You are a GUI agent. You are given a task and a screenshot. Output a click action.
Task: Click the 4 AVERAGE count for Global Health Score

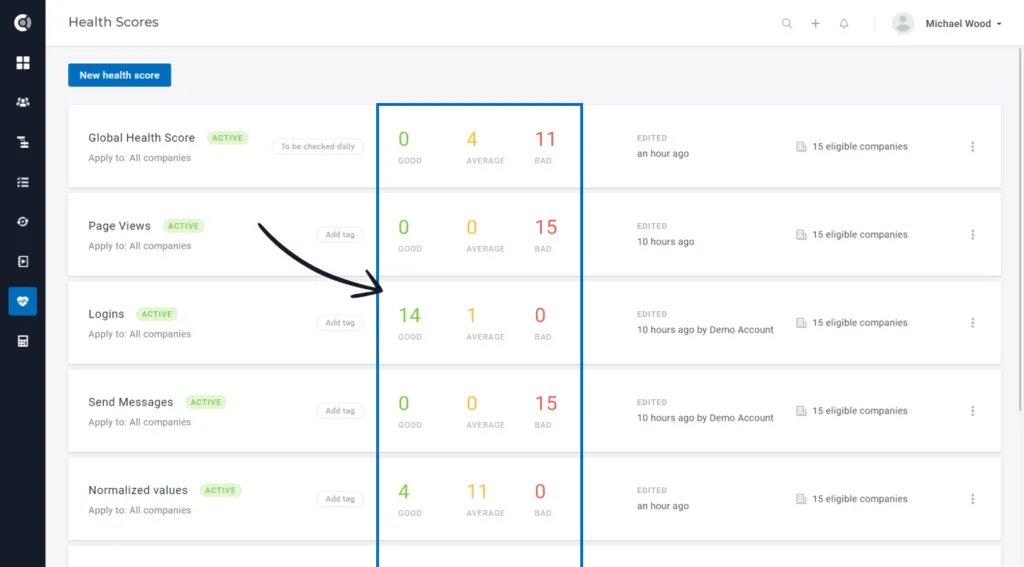(472, 139)
